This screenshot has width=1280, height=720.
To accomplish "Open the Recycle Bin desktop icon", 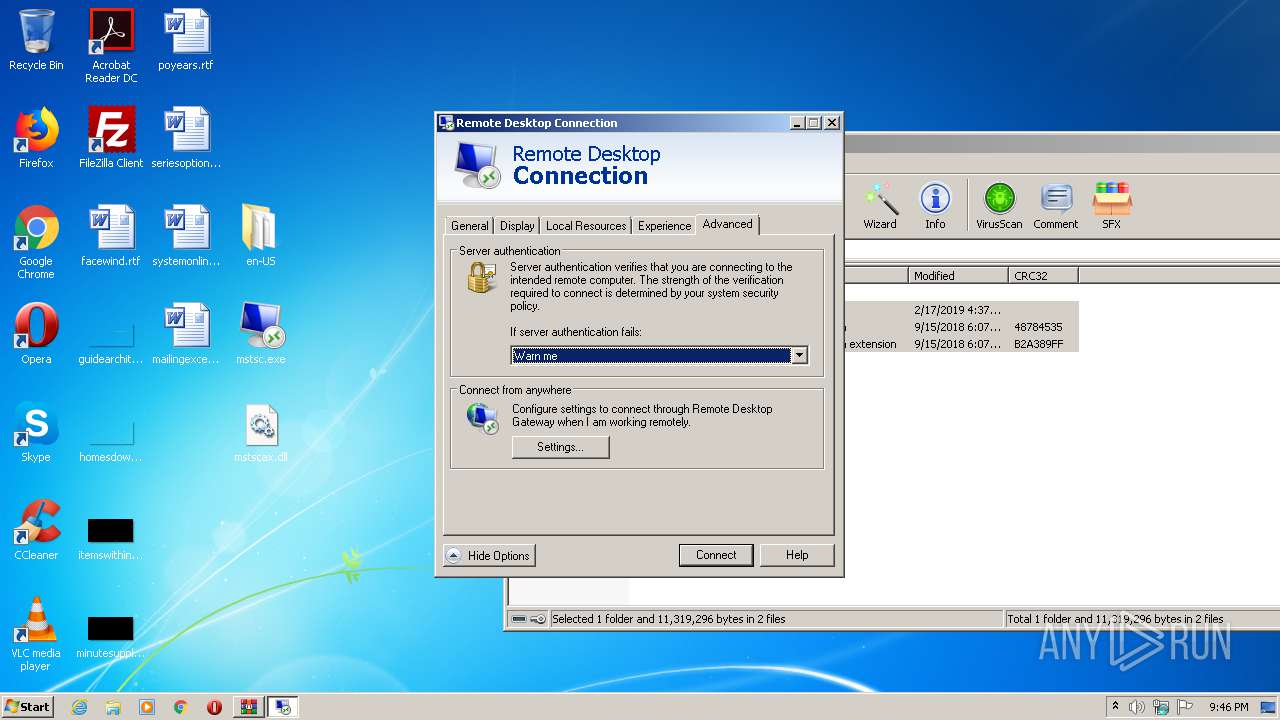I will [36, 40].
